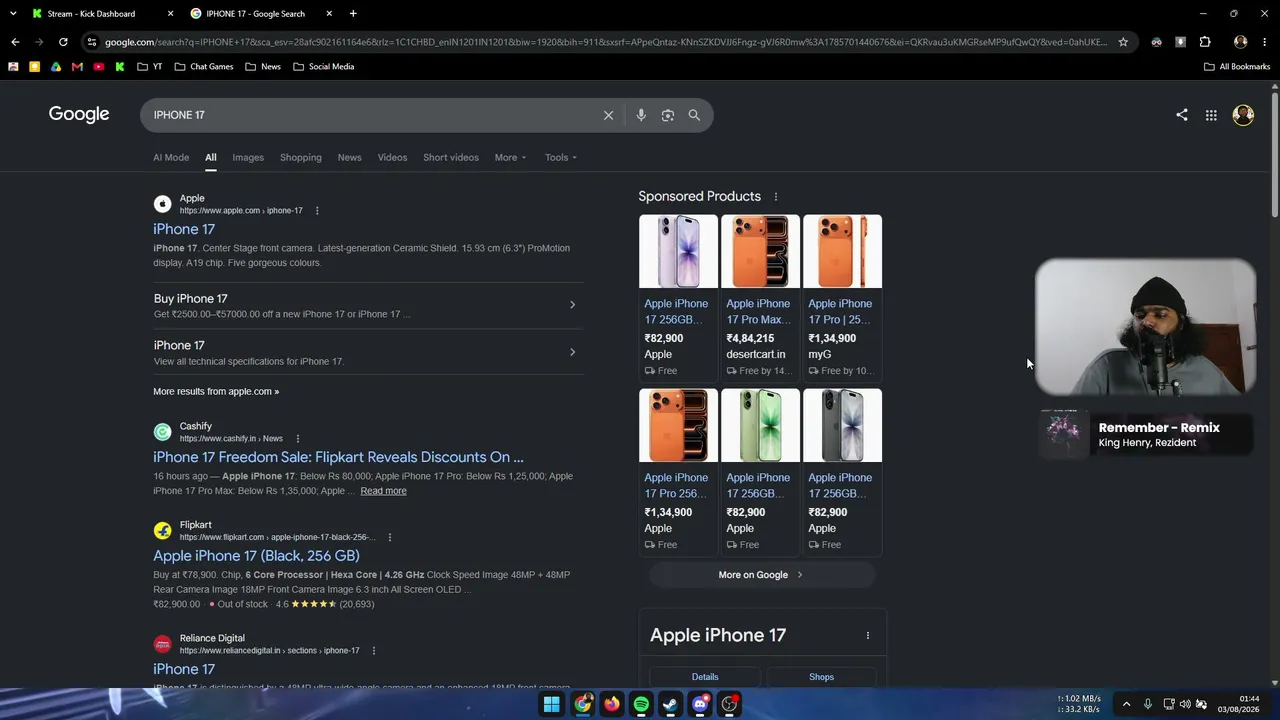Open Chrome extensions puzzle icon
Viewport: 1280px width, 720px height.
coord(1205,42)
